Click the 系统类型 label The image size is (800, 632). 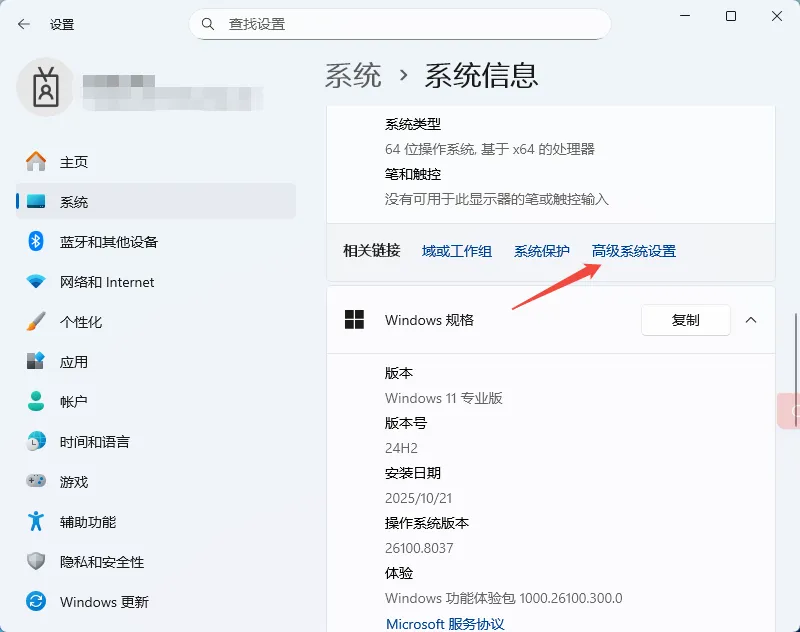[413, 124]
